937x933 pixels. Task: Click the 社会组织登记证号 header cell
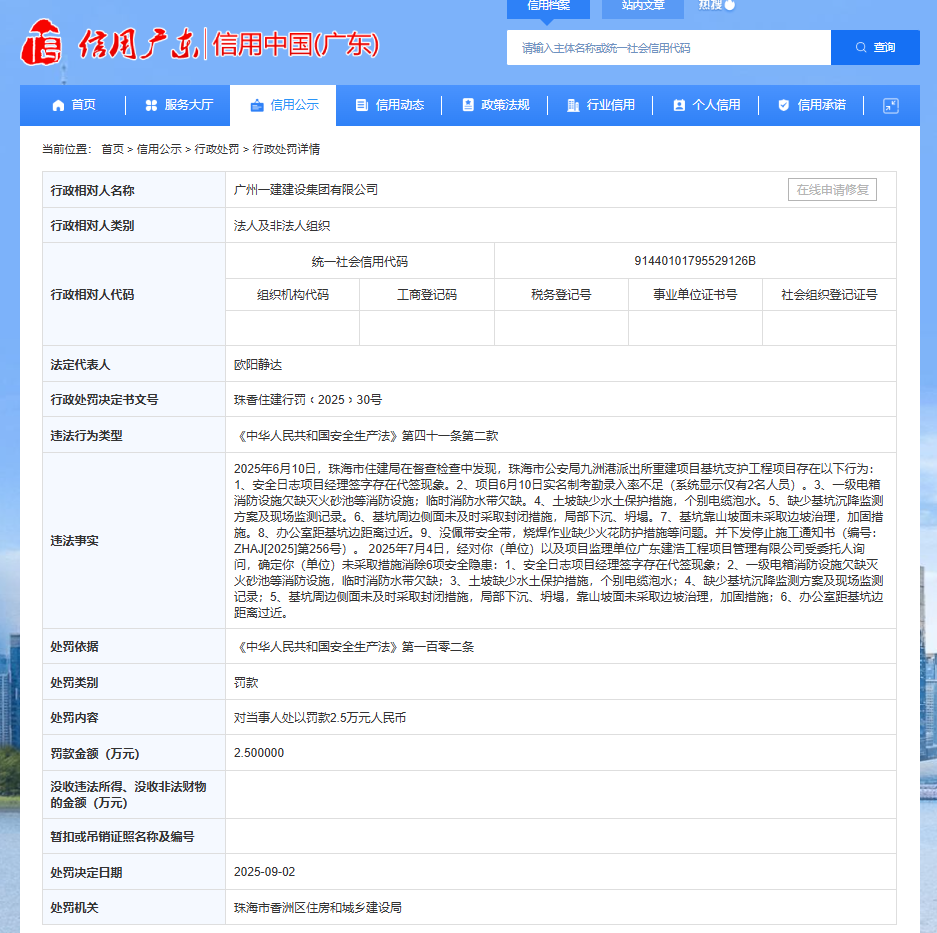point(829,295)
